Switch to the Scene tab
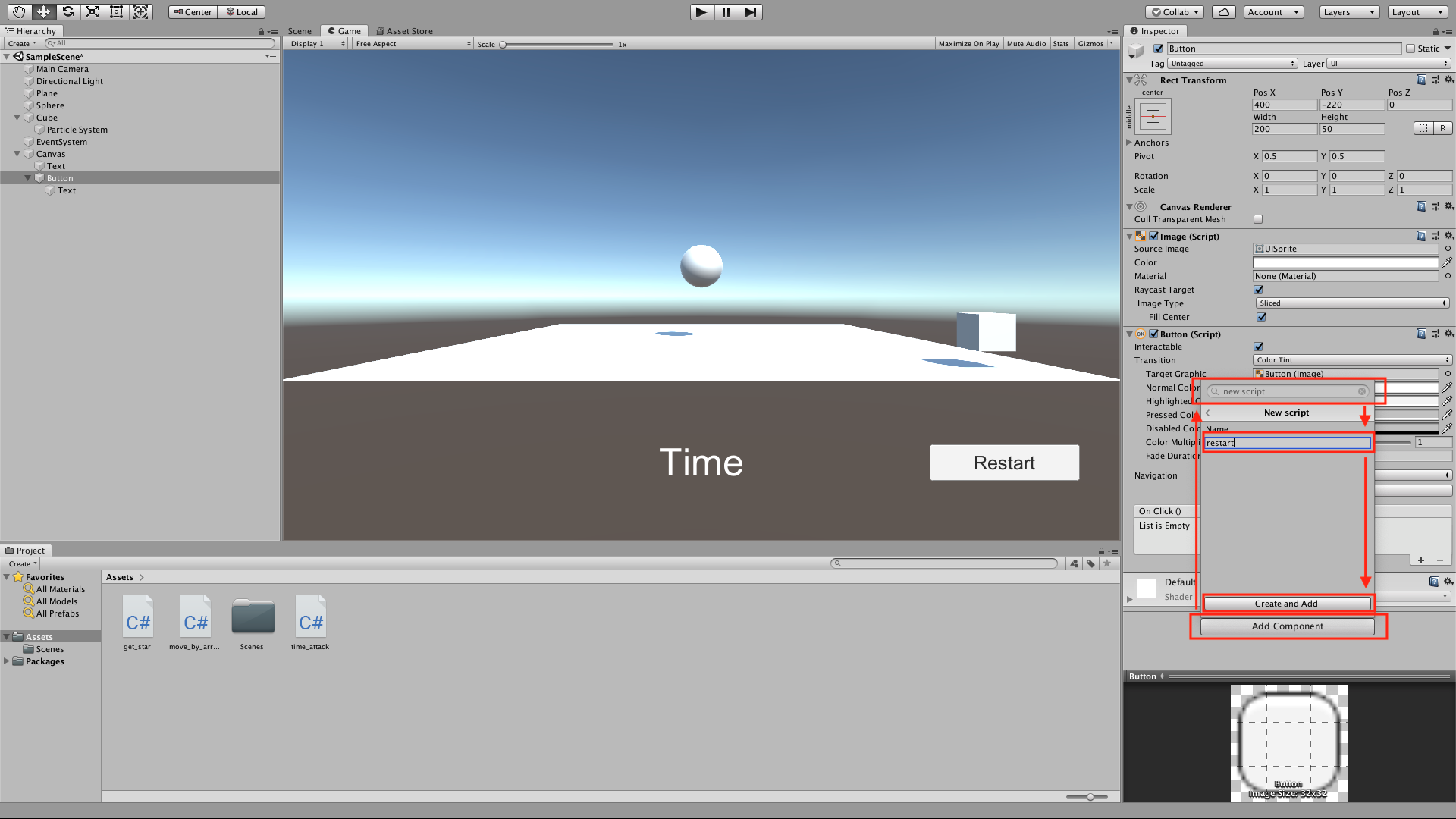The width and height of the screenshot is (1456, 819). point(300,31)
